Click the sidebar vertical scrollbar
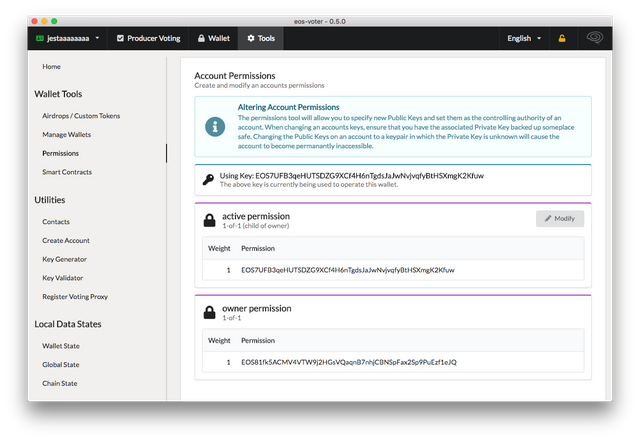This screenshot has width=640, height=441. pyautogui.click(x=166, y=153)
